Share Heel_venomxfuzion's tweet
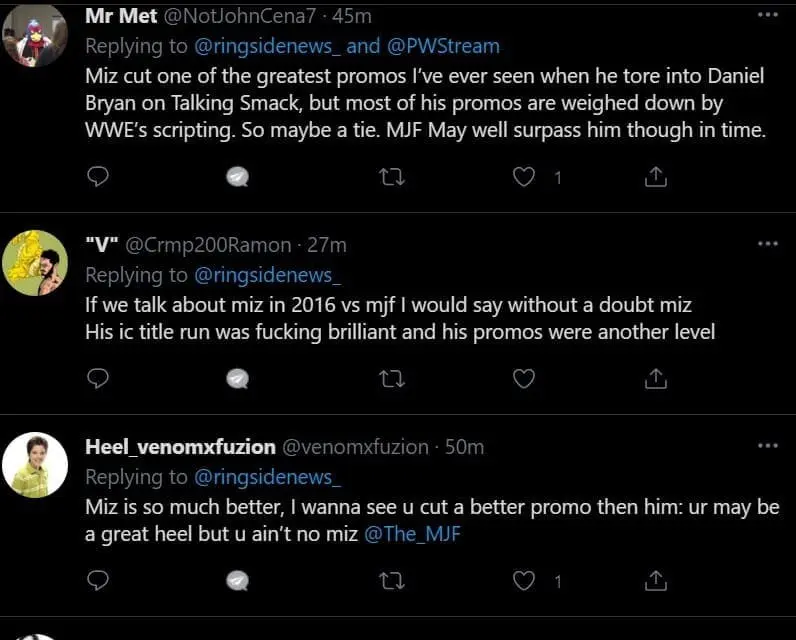796x640 pixels. point(656,580)
